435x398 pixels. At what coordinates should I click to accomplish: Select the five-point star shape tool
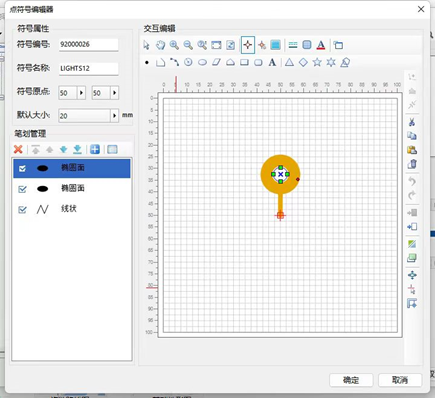click(x=317, y=62)
